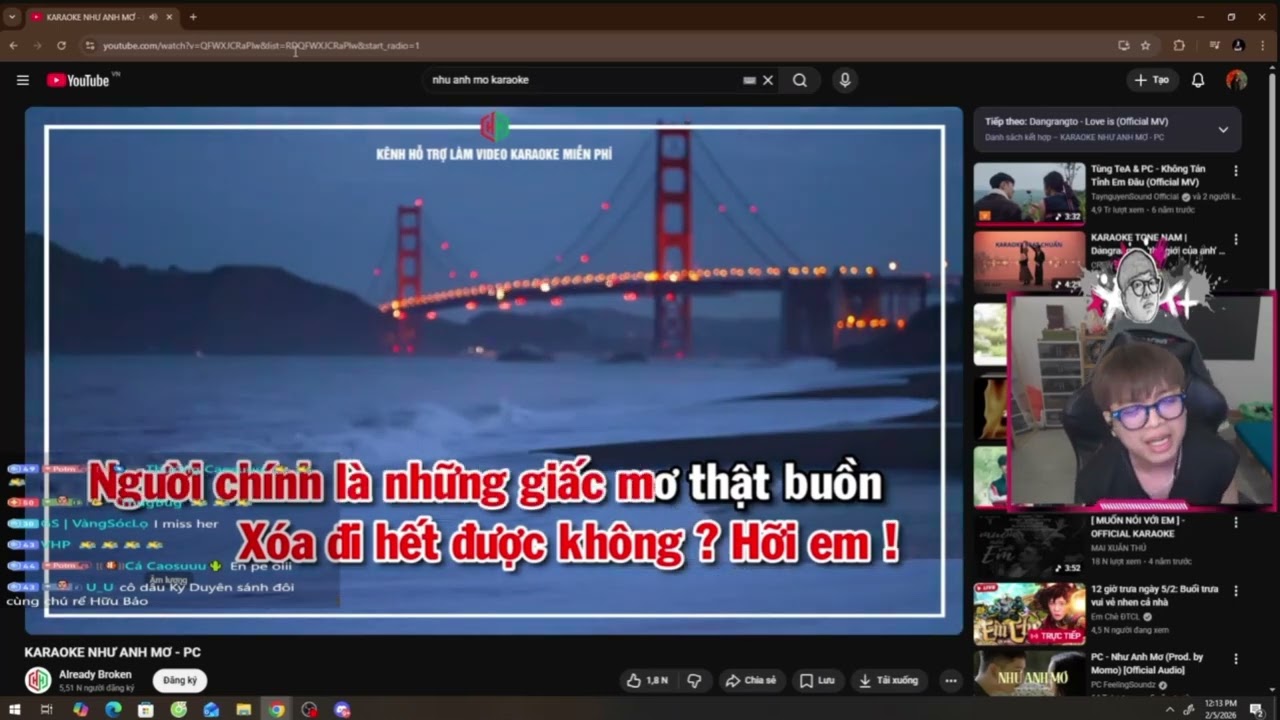Close the KARAOKE NHƯ ANH MƠ tab
The image size is (1280, 720).
169,17
